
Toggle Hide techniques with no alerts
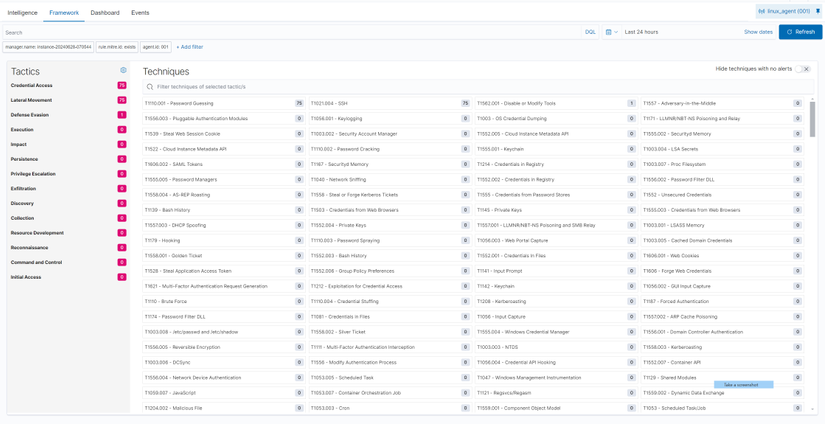(x=802, y=69)
